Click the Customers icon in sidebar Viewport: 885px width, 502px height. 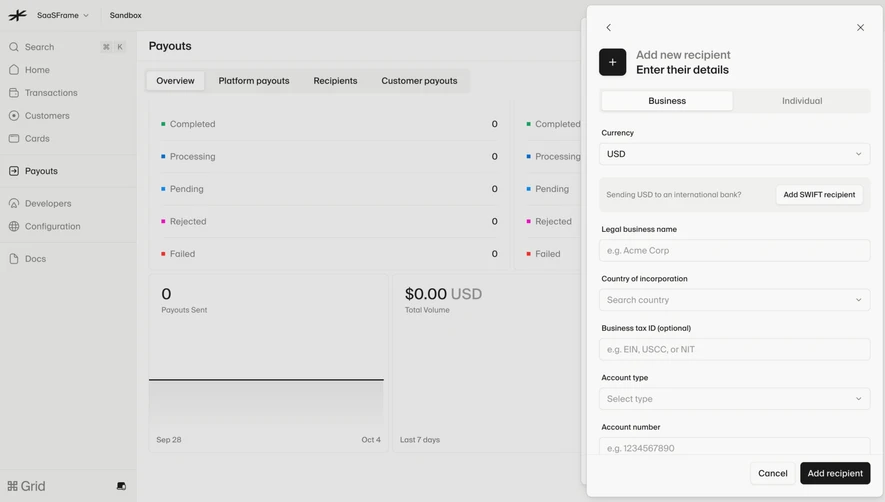click(14, 115)
